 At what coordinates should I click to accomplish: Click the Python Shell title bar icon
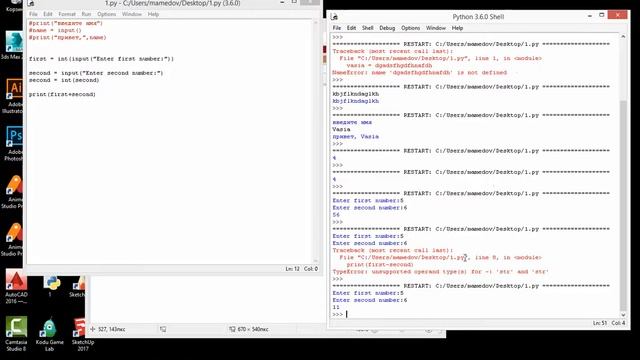pos(335,16)
